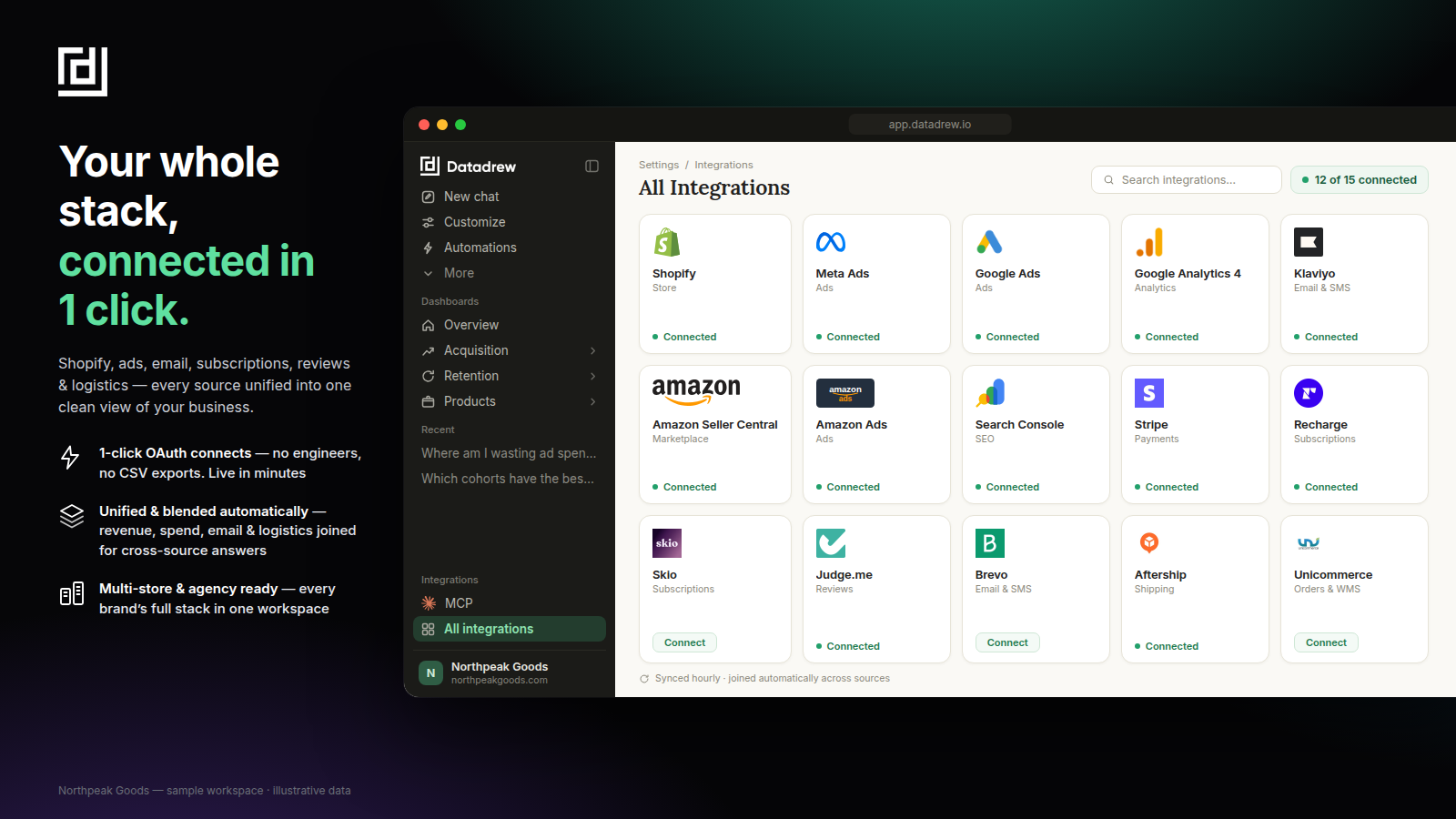The image size is (1456, 819).
Task: Click the Amazon Seller Central logo
Action: [696, 391]
